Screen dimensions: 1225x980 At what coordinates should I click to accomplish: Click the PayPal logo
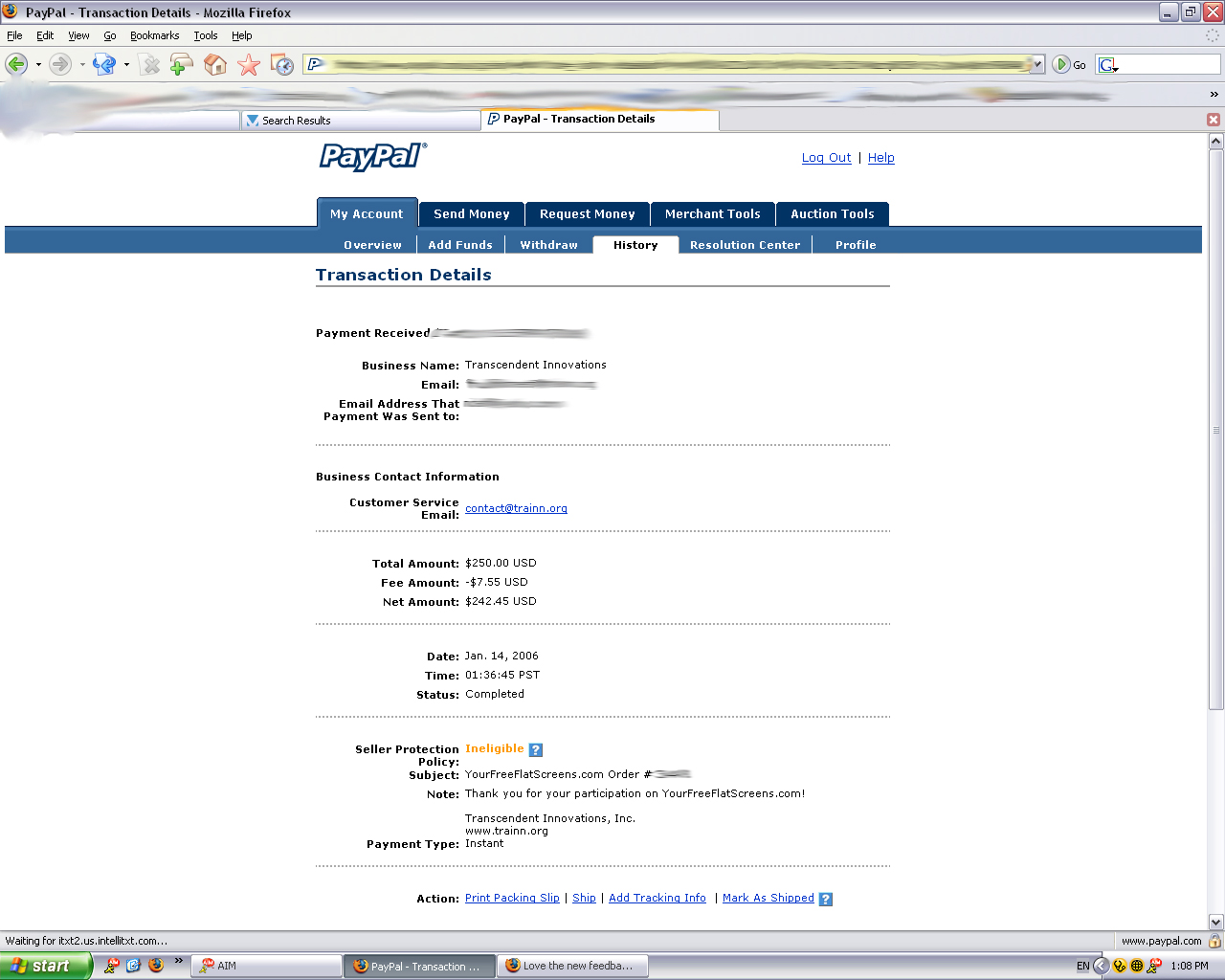(x=373, y=156)
